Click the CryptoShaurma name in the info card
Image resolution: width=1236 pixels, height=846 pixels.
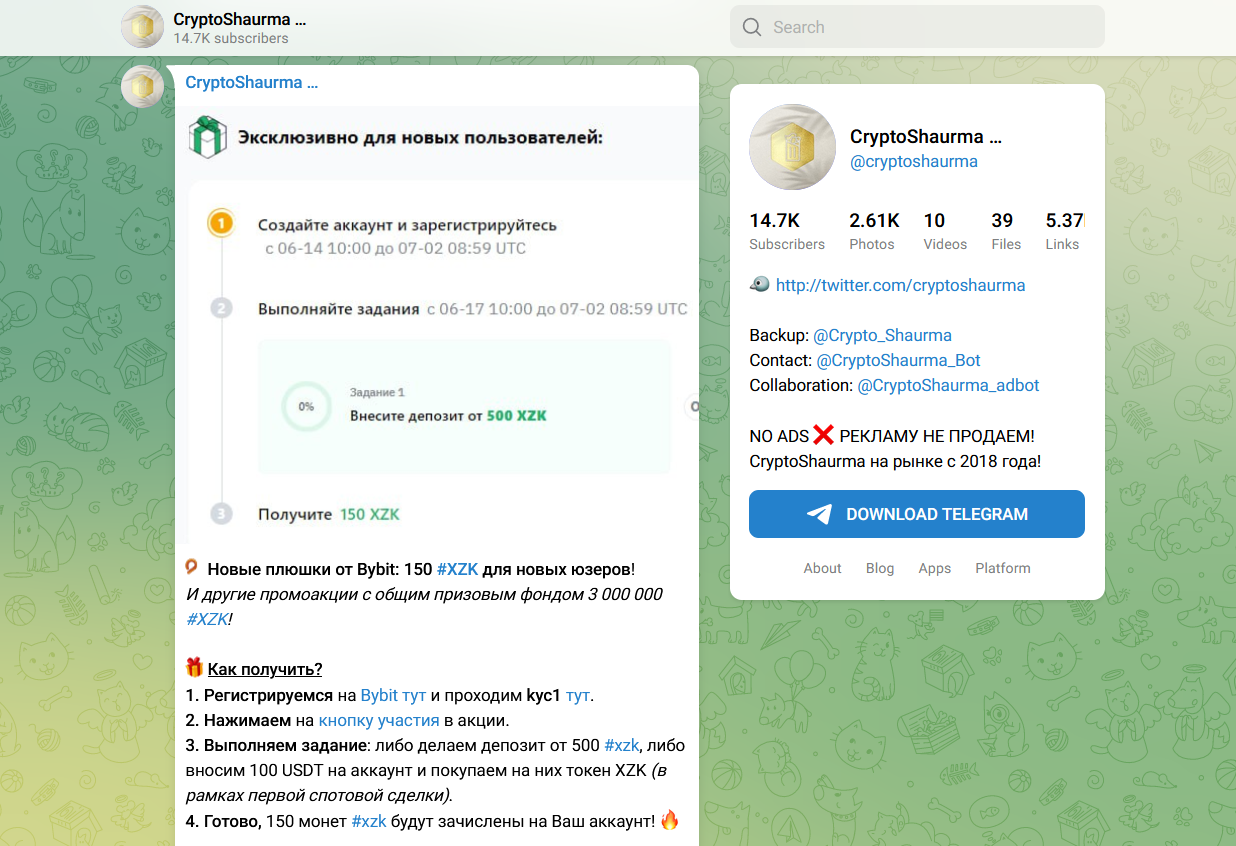click(926, 137)
